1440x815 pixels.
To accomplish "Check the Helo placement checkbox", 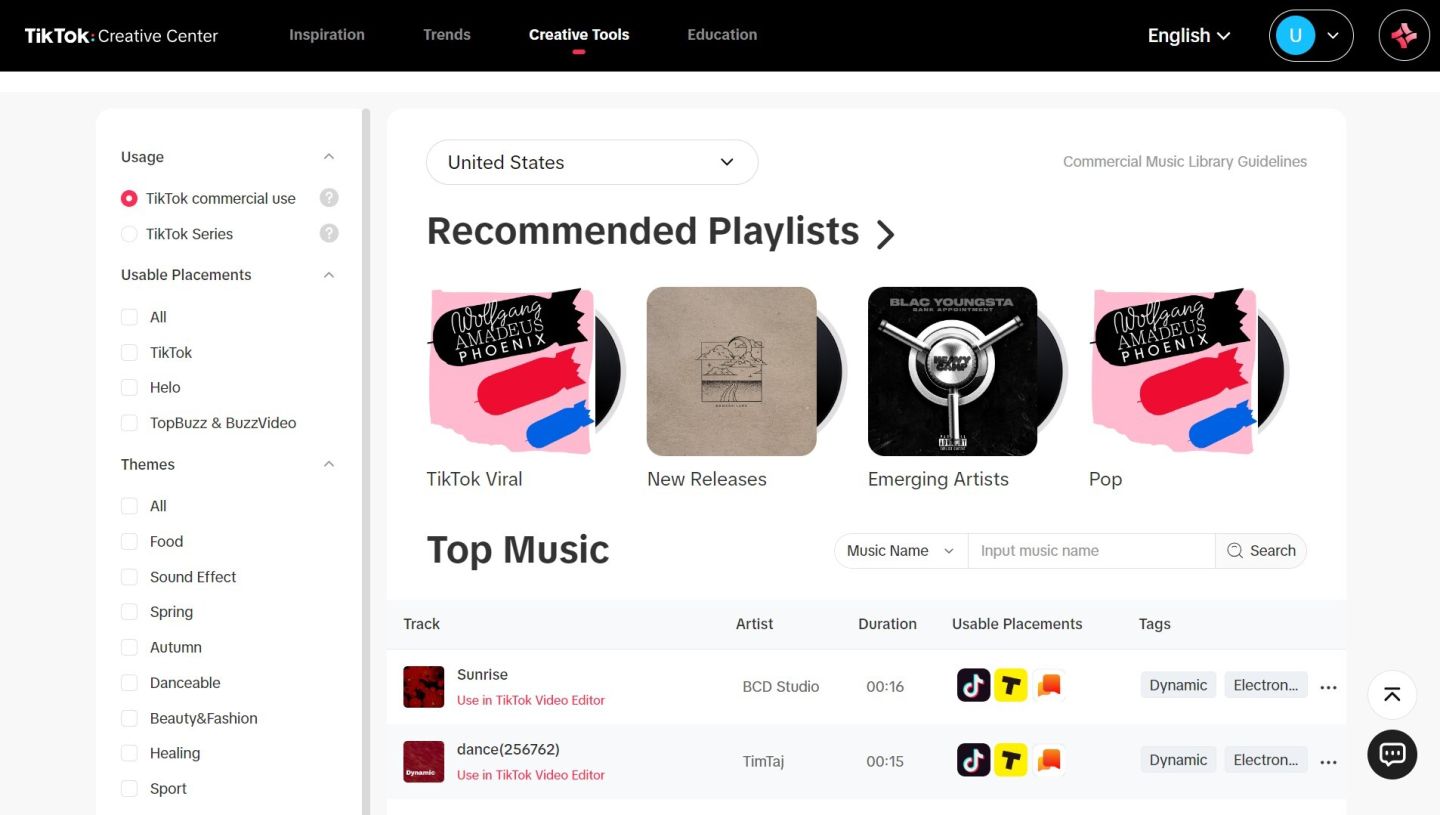I will [x=129, y=387].
